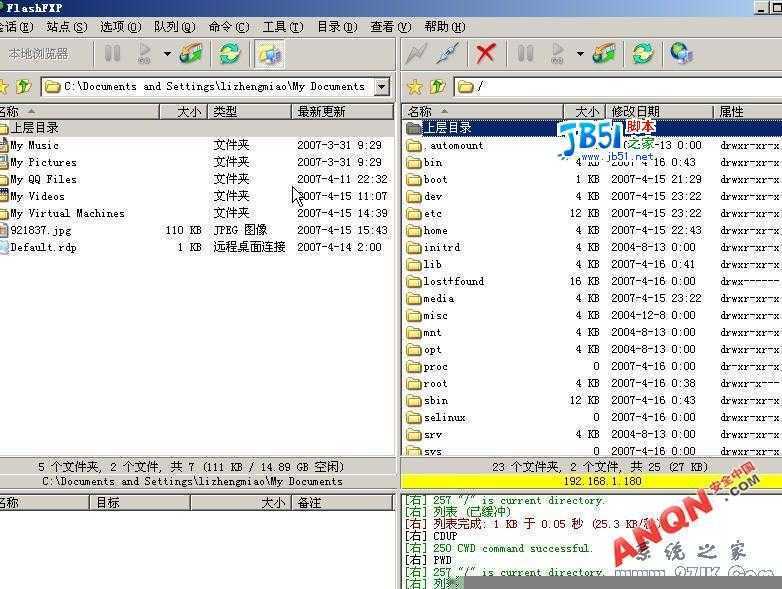
Task: Select the Default.rdp file
Action: 43,247
